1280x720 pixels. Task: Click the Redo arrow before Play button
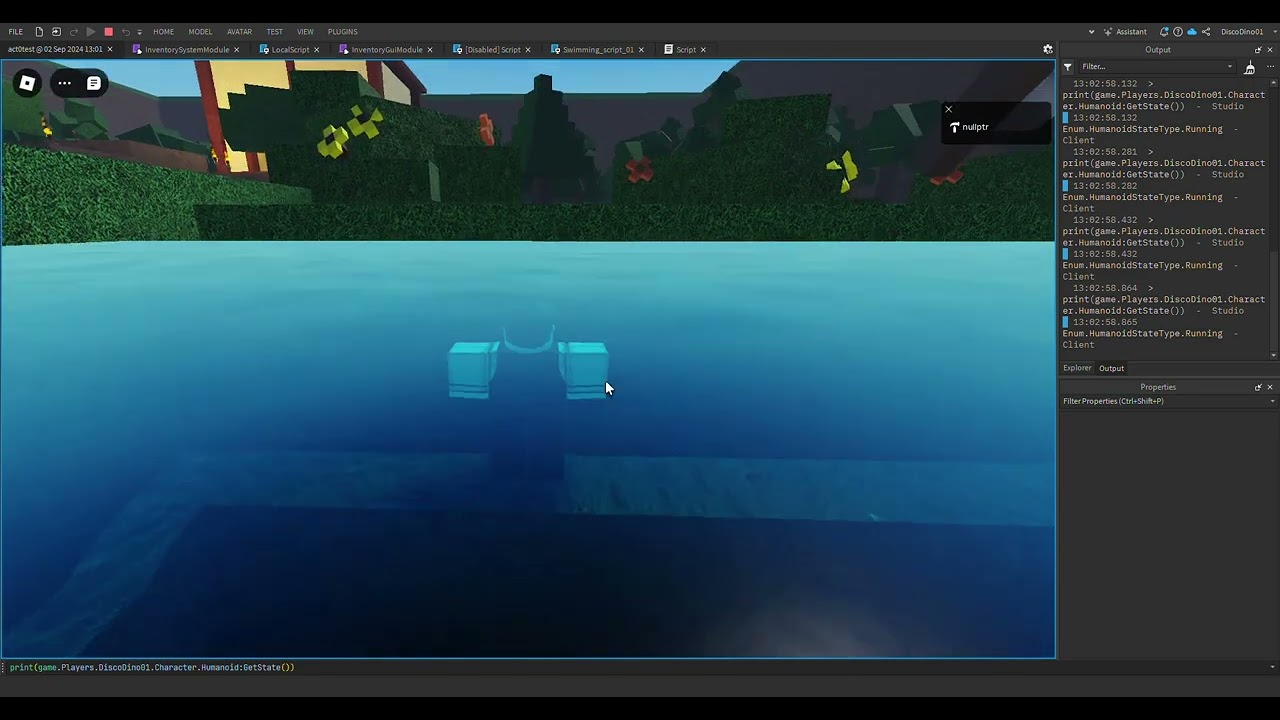point(73,32)
